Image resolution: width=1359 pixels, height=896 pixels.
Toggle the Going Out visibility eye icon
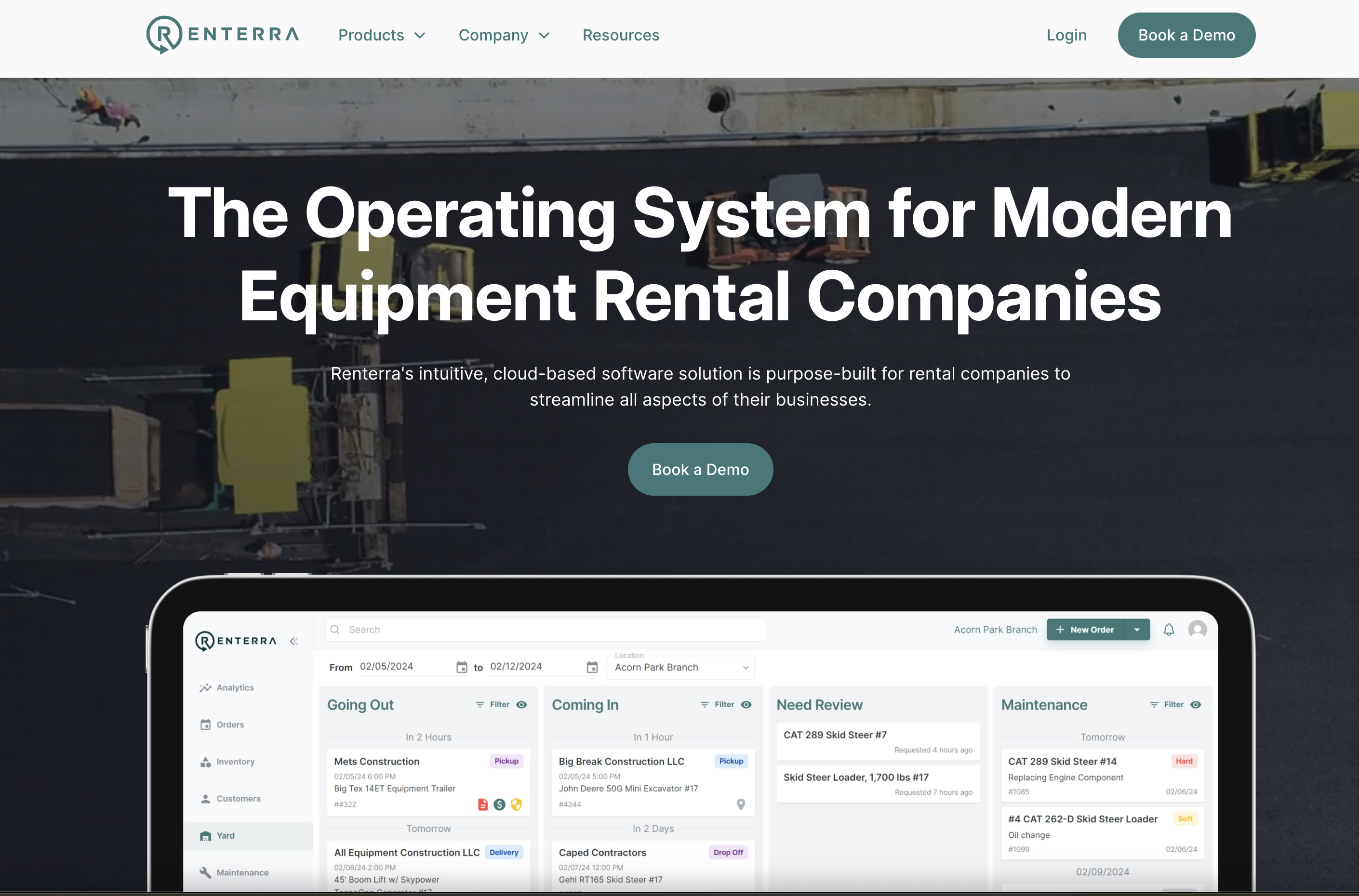coord(521,705)
